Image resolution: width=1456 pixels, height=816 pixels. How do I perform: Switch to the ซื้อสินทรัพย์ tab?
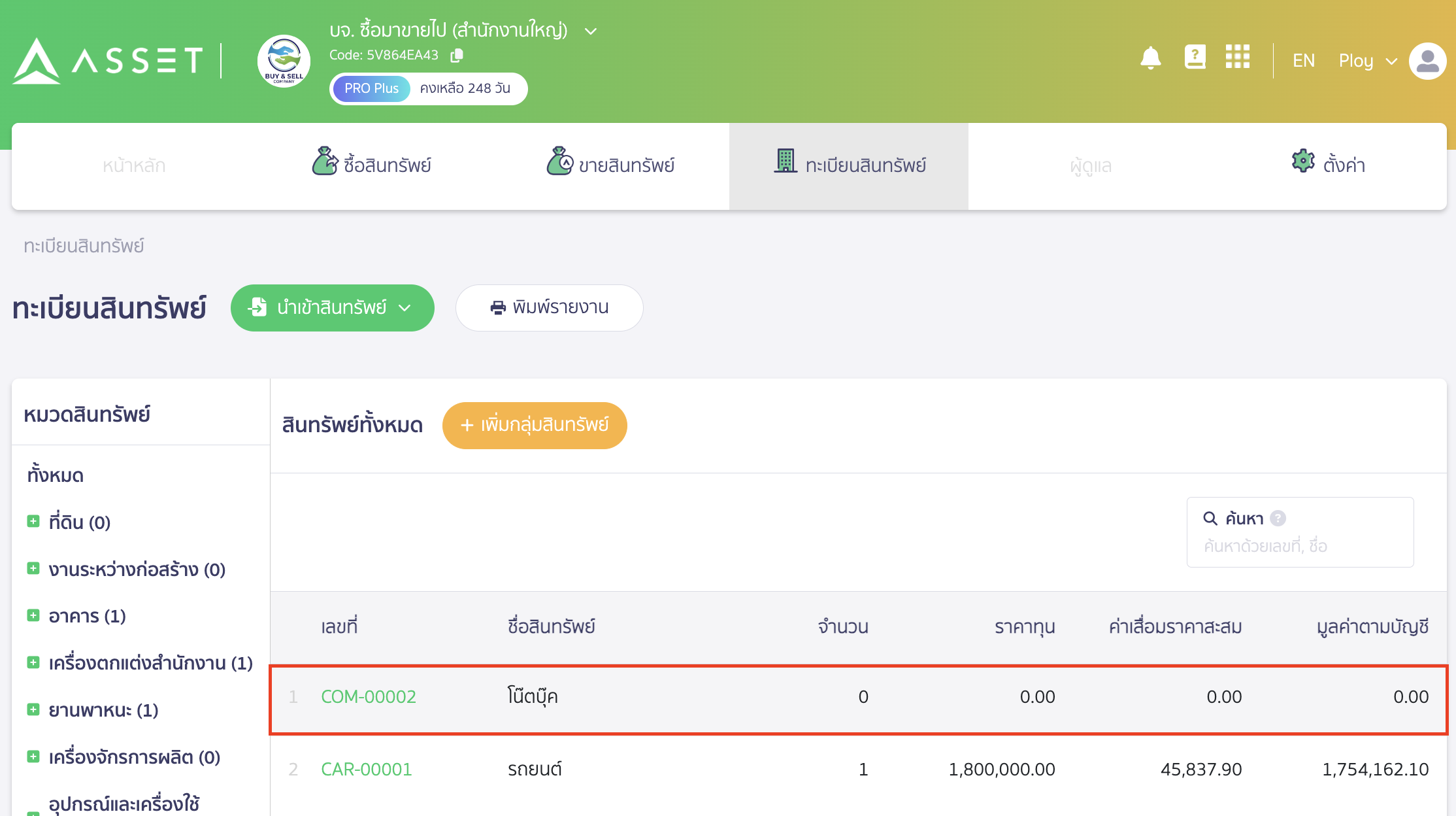[x=371, y=165]
